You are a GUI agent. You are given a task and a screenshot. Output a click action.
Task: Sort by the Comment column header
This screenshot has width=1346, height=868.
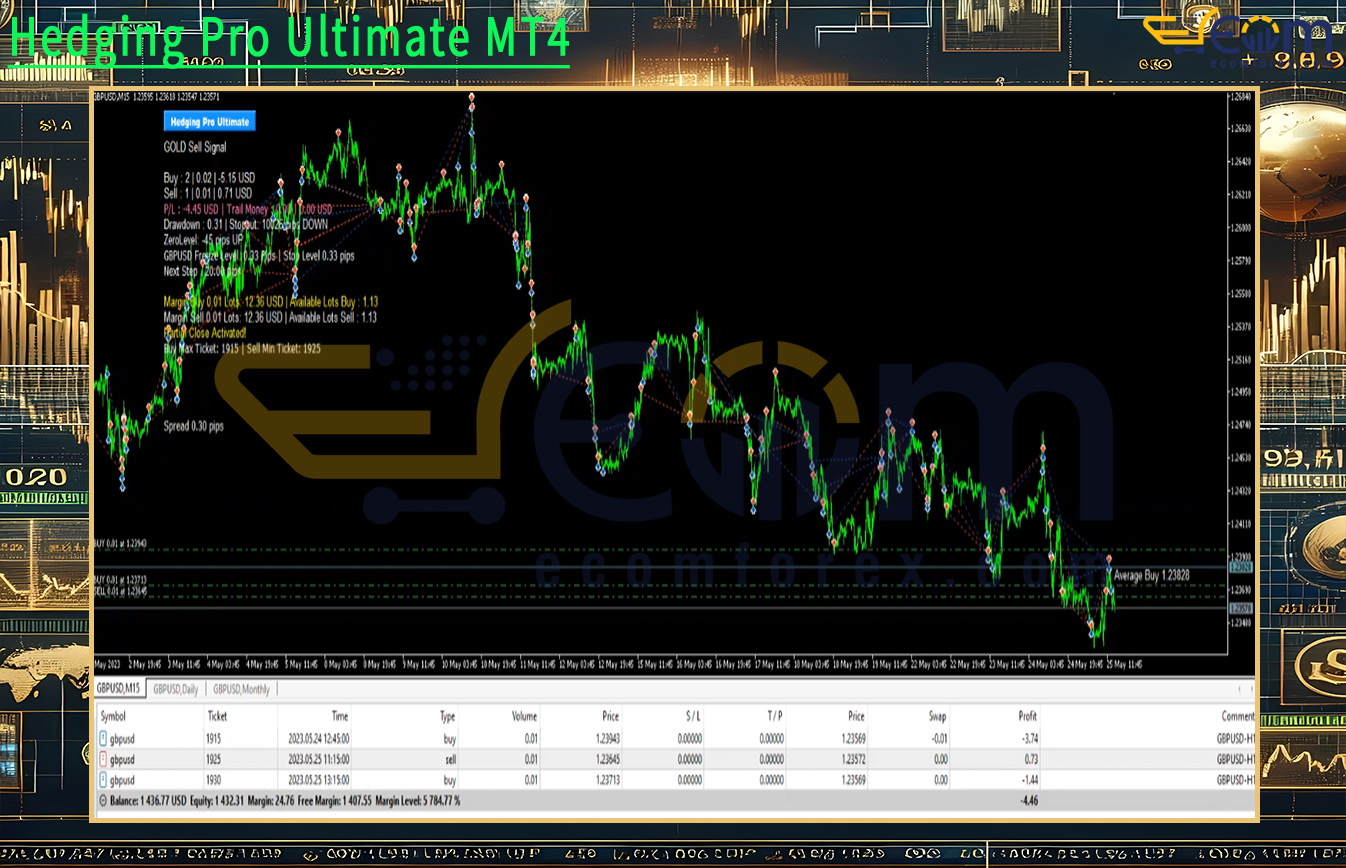[x=1238, y=716]
